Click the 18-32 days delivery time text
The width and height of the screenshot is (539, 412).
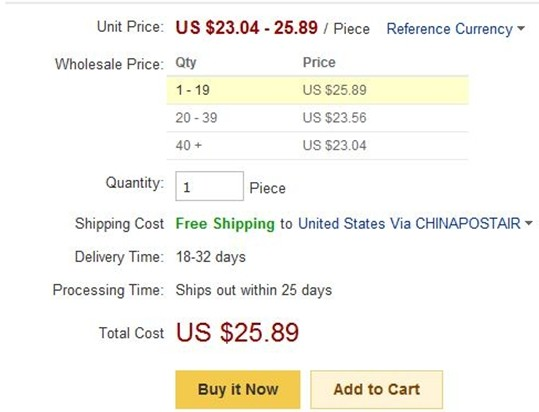(211, 257)
